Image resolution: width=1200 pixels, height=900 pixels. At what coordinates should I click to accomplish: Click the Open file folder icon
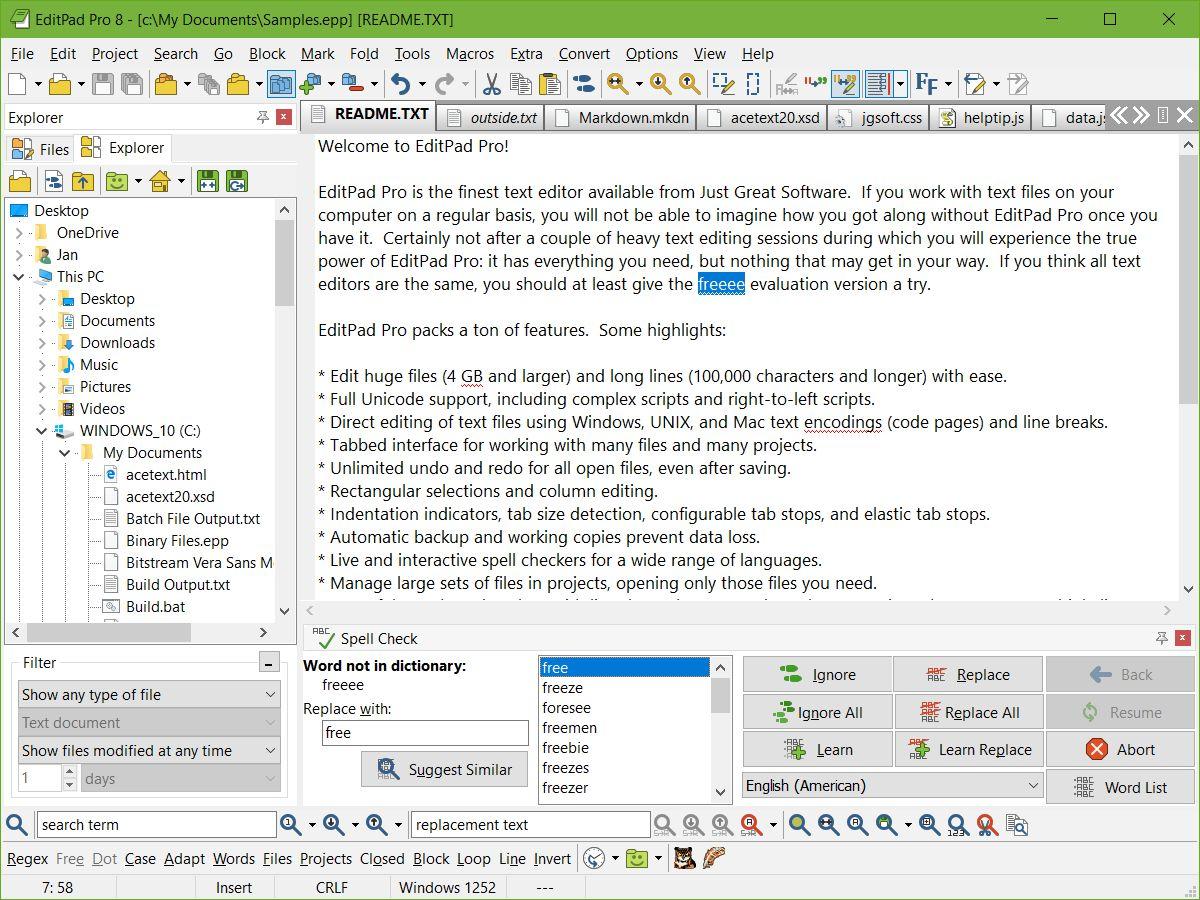(x=60, y=85)
